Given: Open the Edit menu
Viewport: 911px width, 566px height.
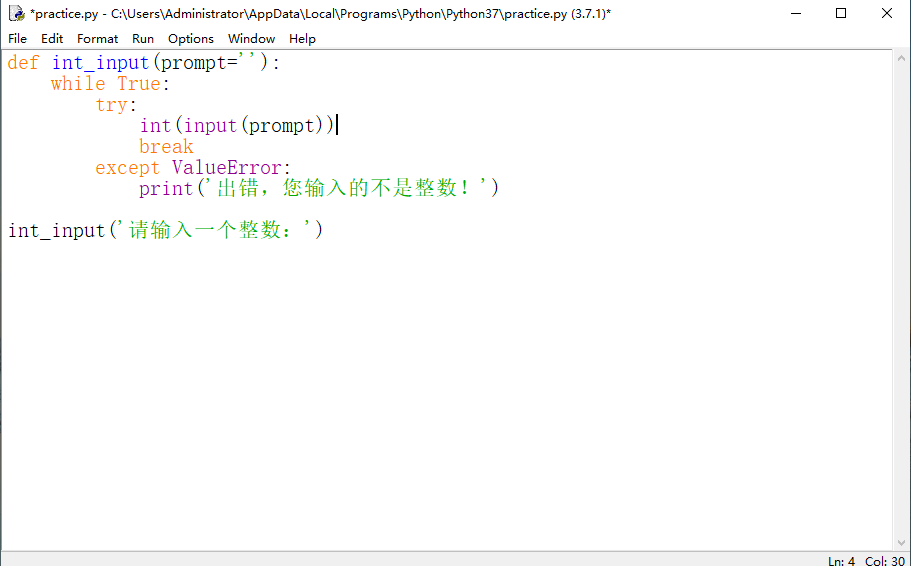Looking at the screenshot, I should tap(52, 39).
